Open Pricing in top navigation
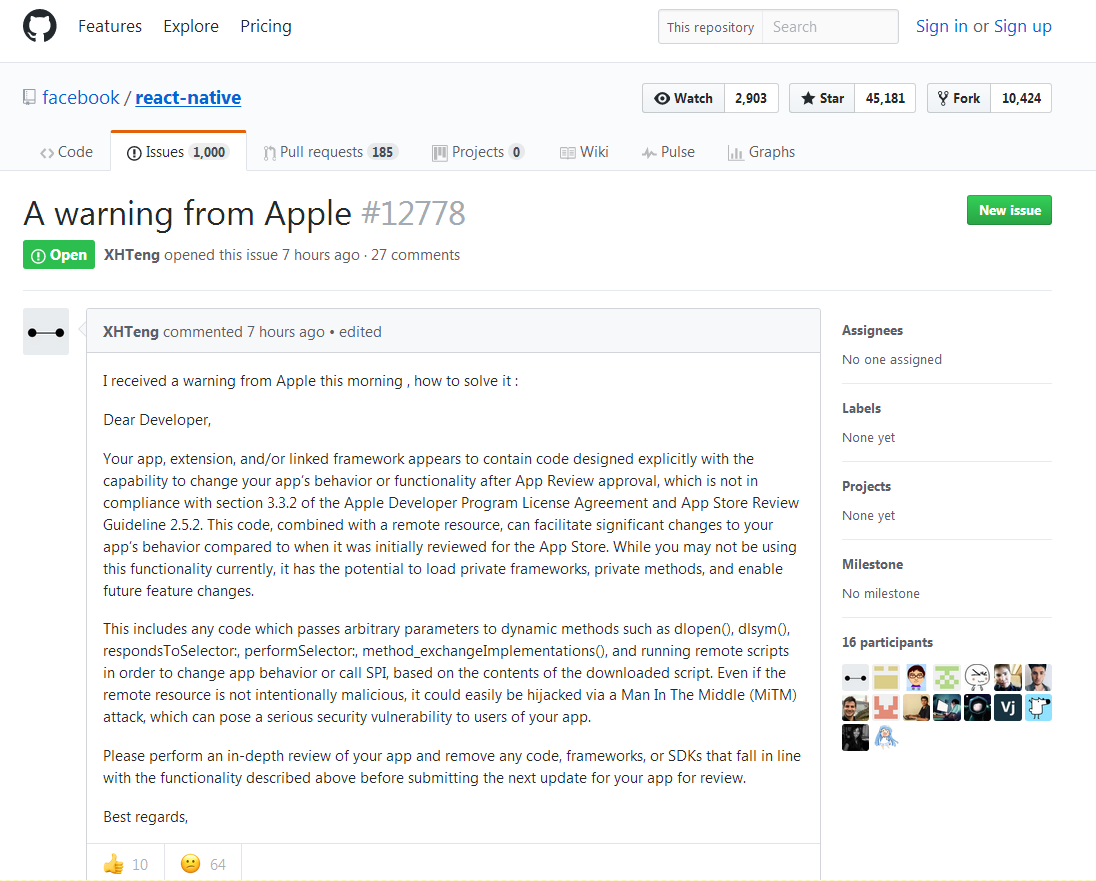The image size is (1096, 881). pyautogui.click(x=266, y=27)
